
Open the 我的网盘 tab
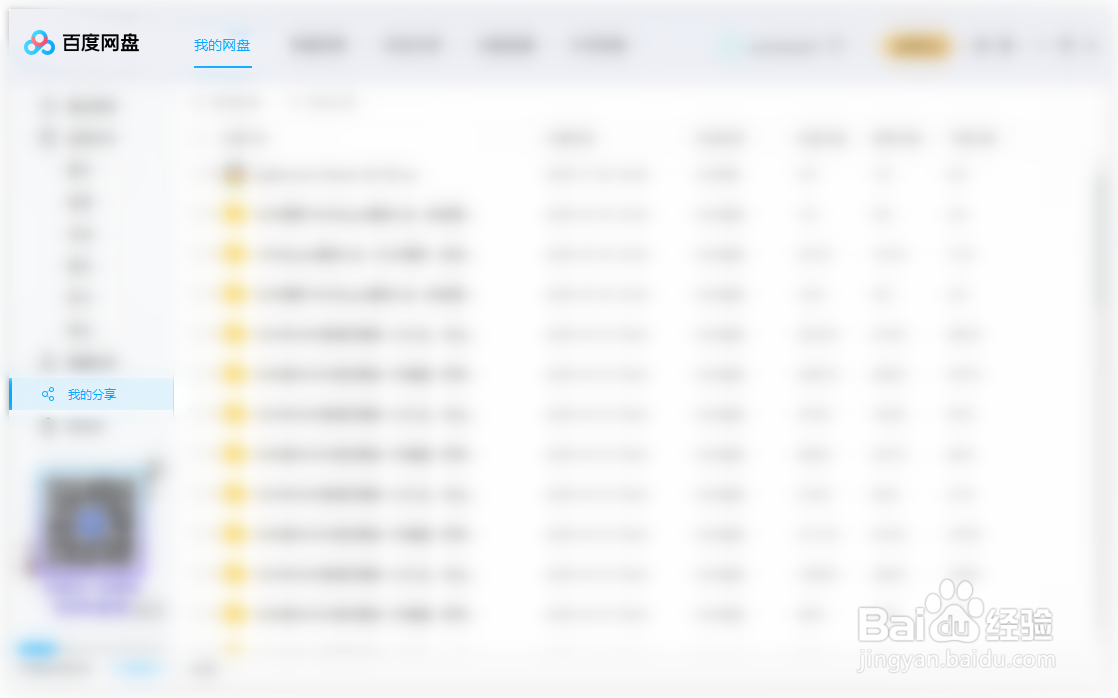pyautogui.click(x=222, y=46)
